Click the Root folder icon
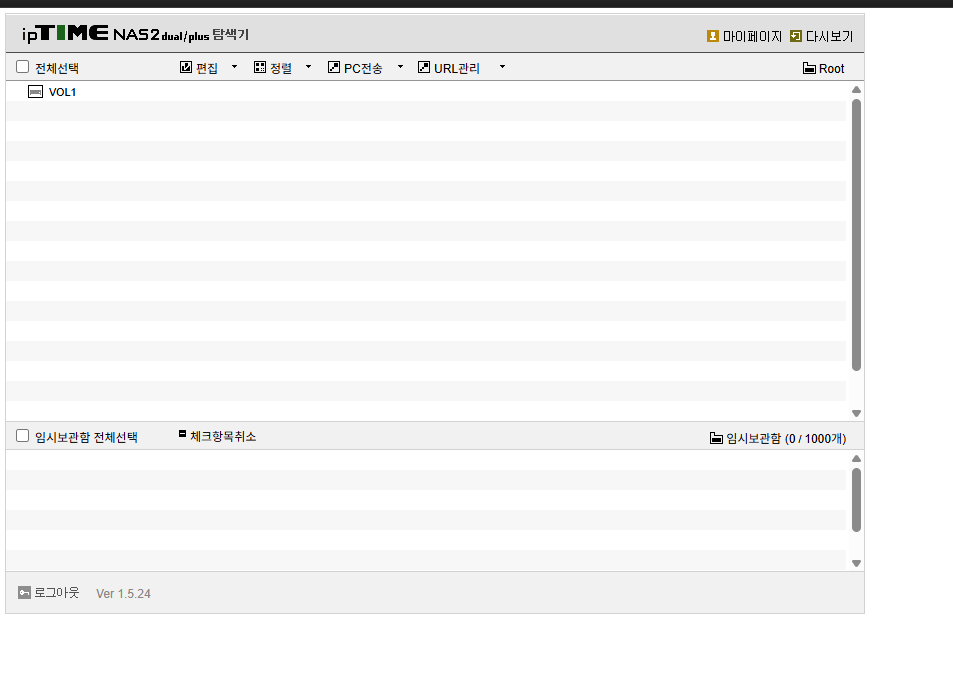The height and width of the screenshot is (674, 953). coord(809,68)
